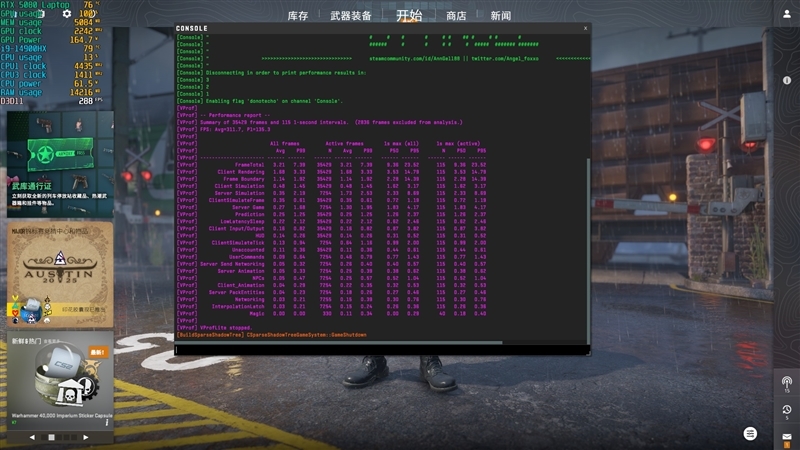Open the mail envelope invites icon
Viewport: 800px width, 450px height.
click(x=787, y=437)
